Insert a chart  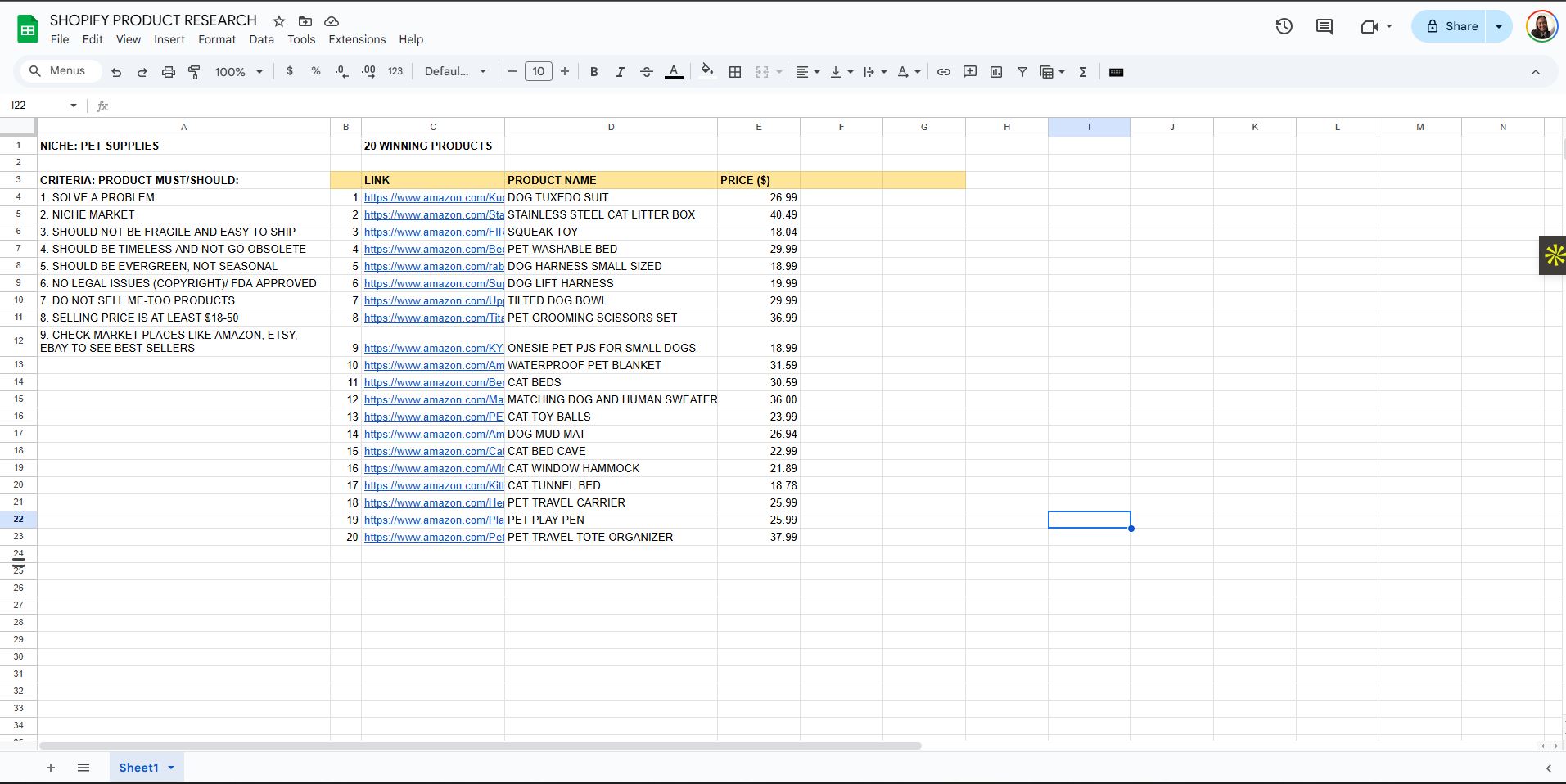[996, 72]
